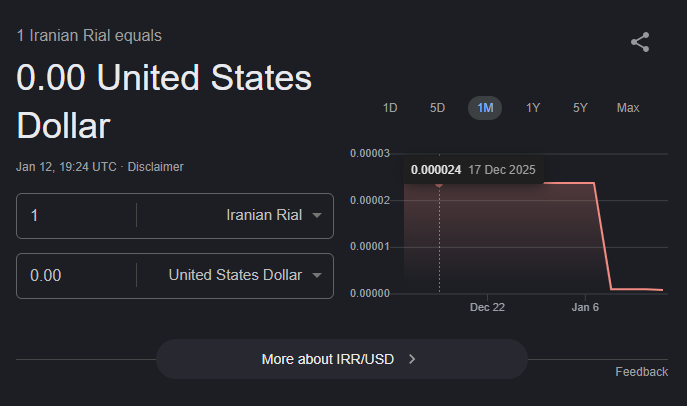Click More about IRR/USD button
Image resolution: width=687 pixels, height=406 pixels.
point(342,359)
